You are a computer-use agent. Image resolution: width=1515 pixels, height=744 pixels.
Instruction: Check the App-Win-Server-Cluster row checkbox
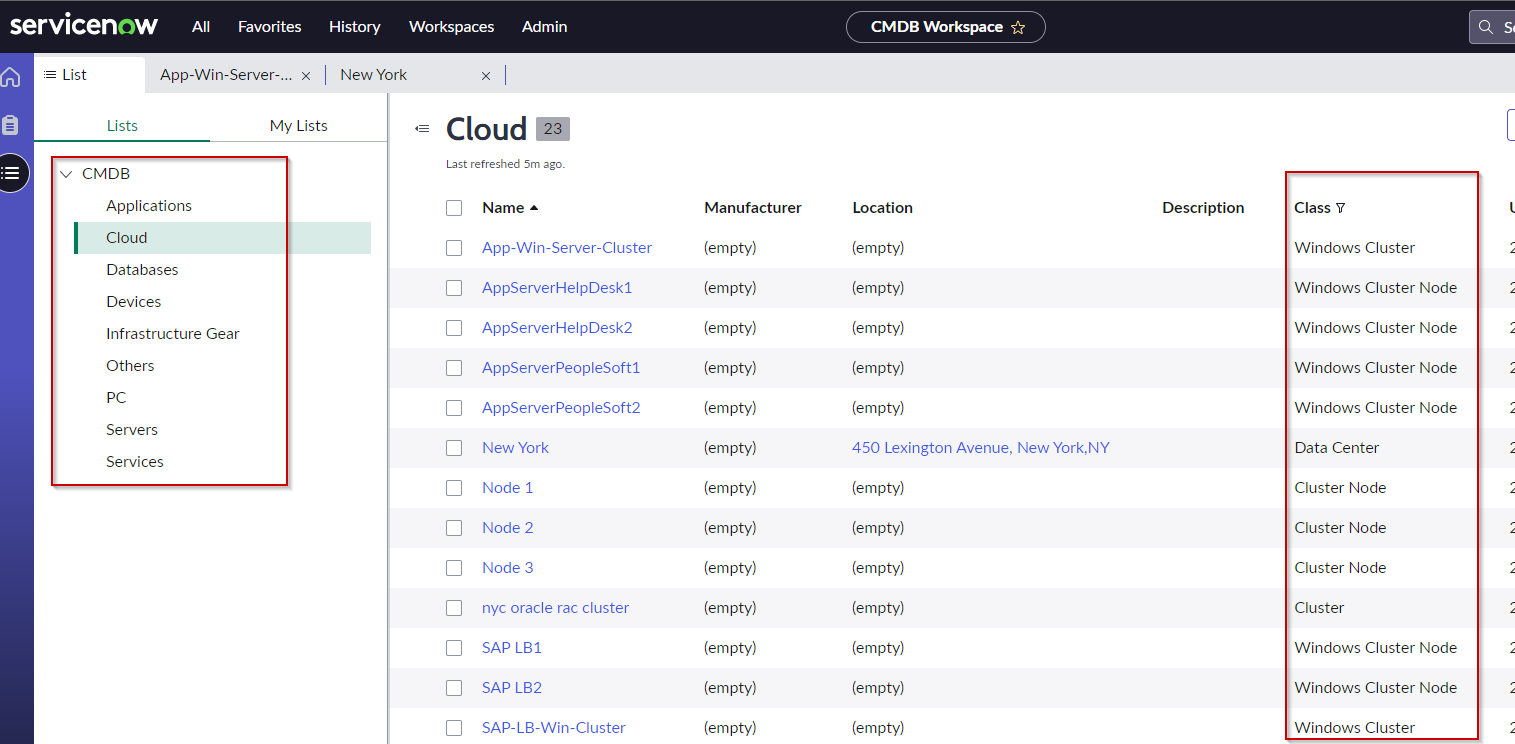click(454, 248)
